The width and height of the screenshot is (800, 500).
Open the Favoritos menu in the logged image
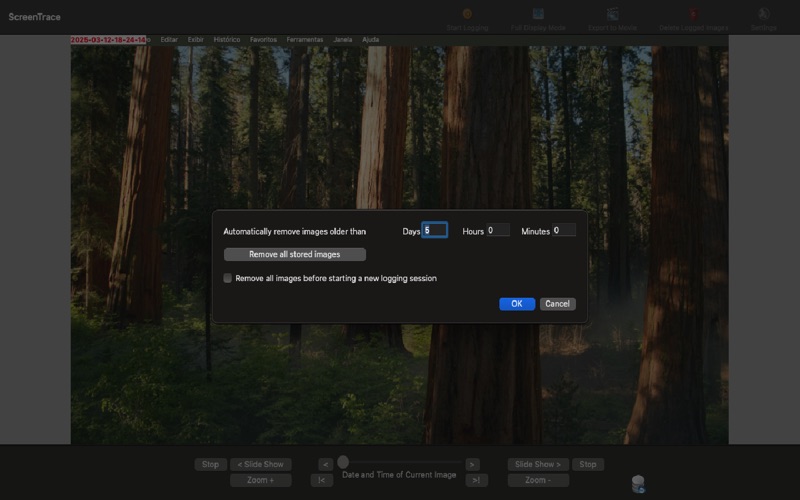pyautogui.click(x=263, y=39)
